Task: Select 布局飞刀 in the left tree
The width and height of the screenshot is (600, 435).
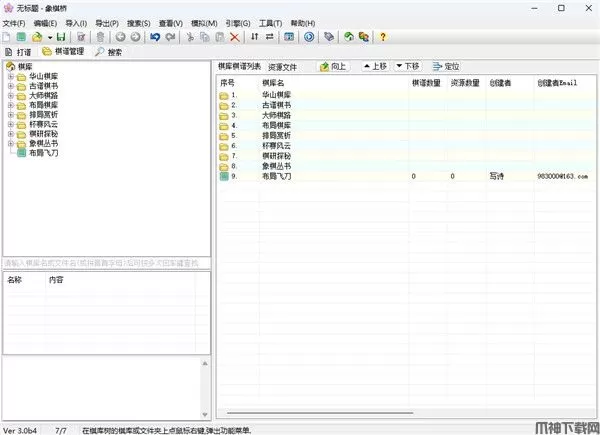Action: [x=44, y=153]
